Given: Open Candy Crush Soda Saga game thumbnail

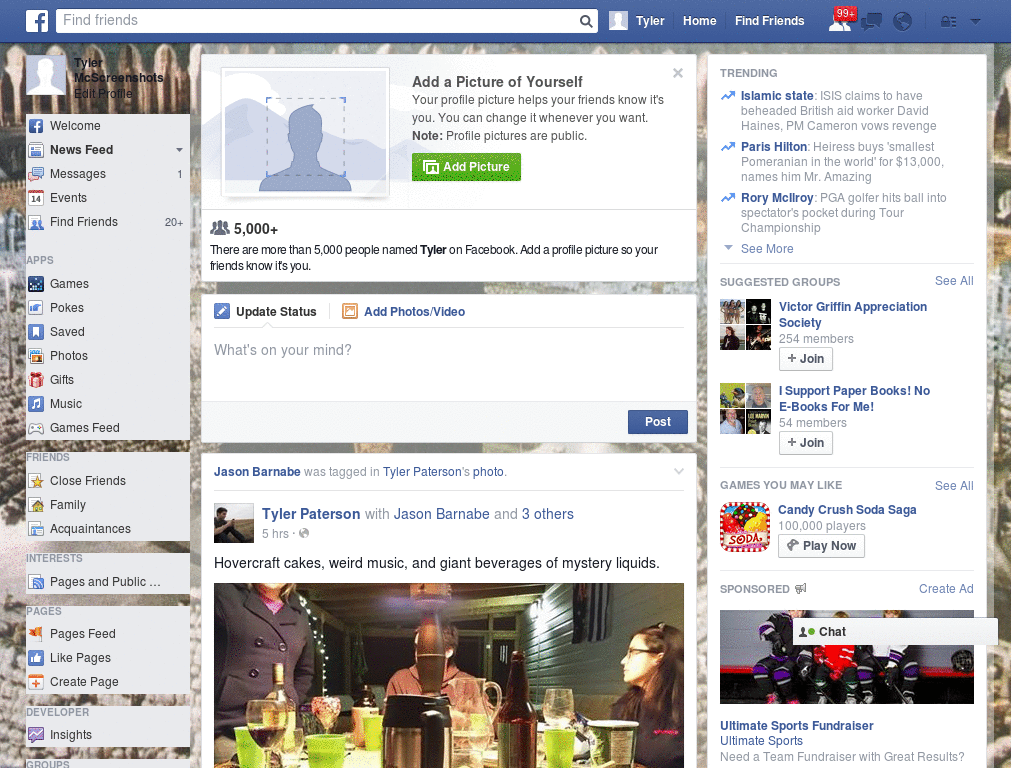Looking at the screenshot, I should (x=745, y=527).
